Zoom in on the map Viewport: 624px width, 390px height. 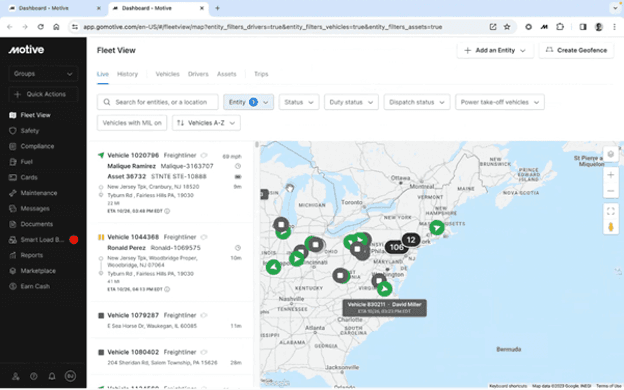(610, 175)
